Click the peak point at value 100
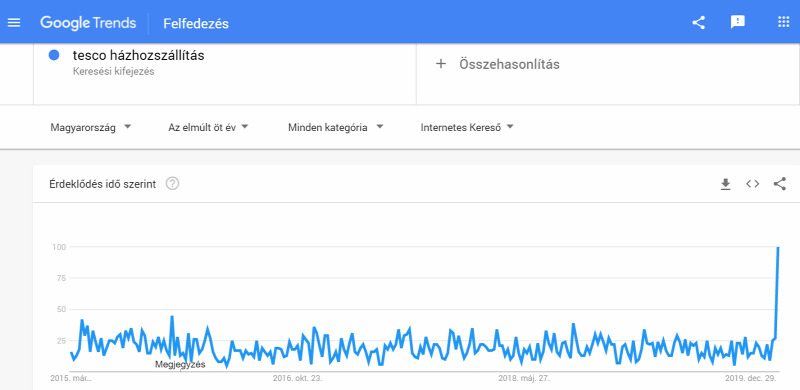800x390 pixels. click(778, 247)
